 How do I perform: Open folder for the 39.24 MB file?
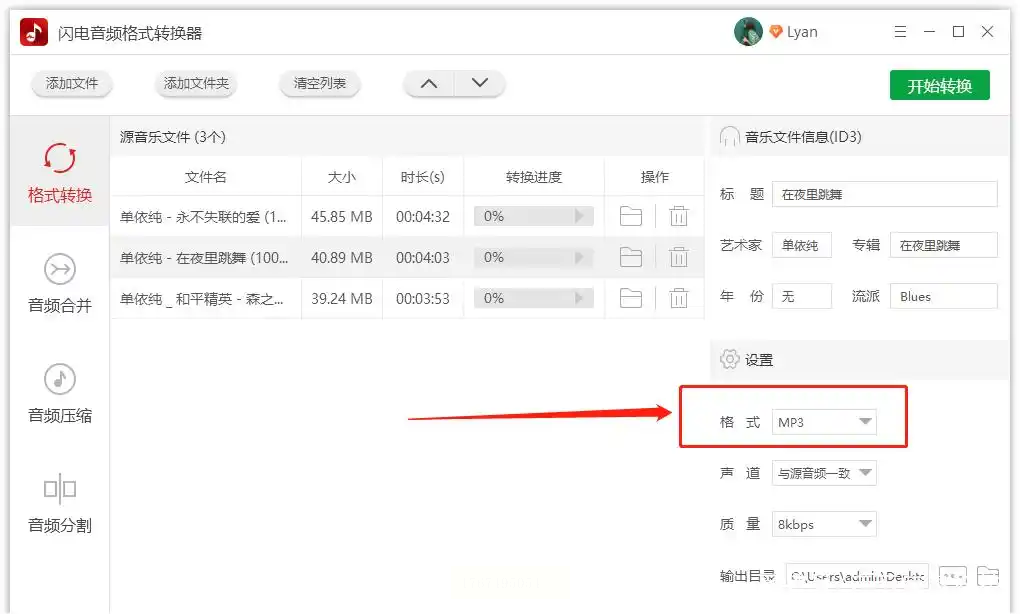pos(630,299)
